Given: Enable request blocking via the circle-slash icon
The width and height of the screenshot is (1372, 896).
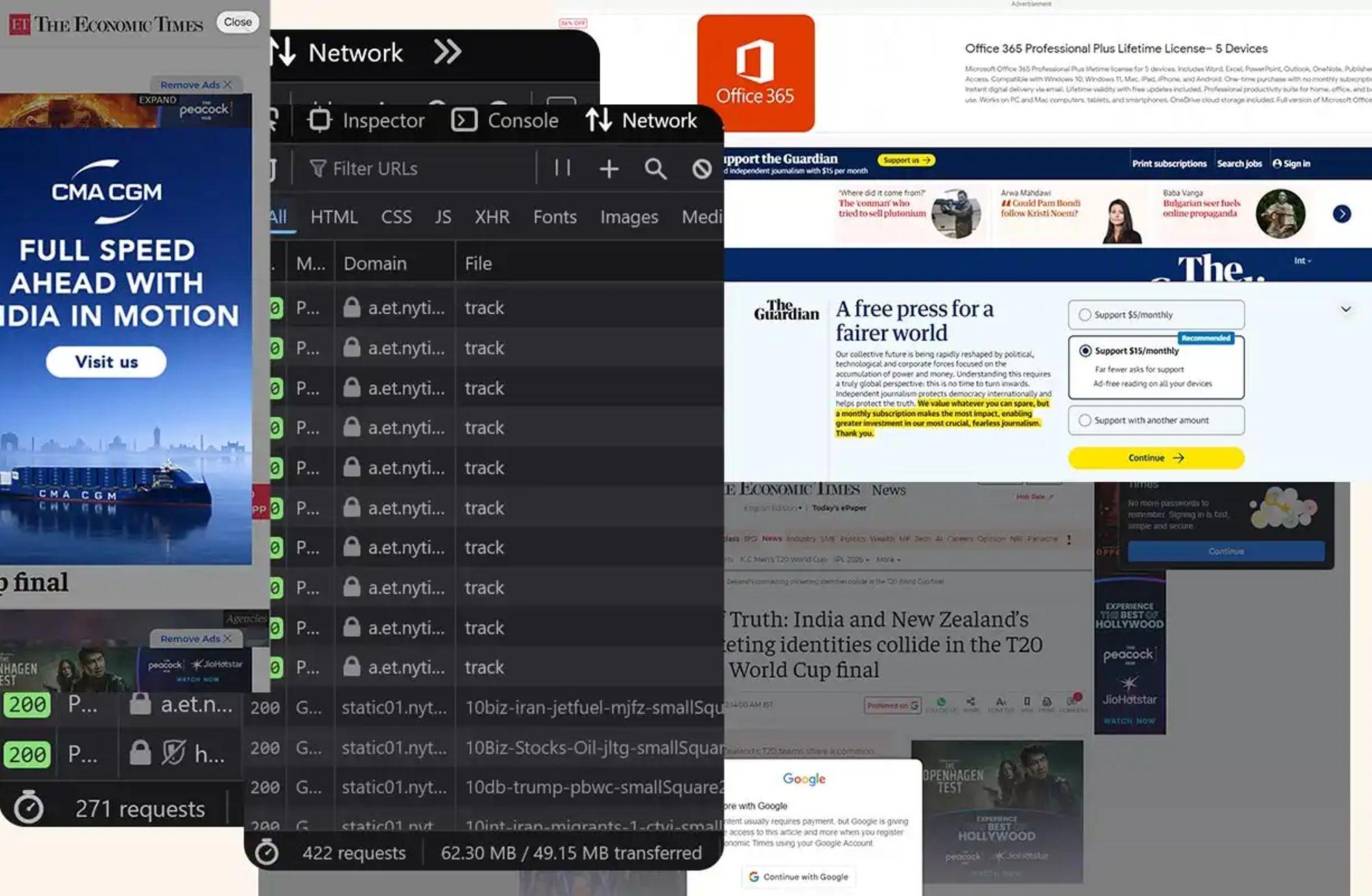Looking at the screenshot, I should click(x=701, y=169).
